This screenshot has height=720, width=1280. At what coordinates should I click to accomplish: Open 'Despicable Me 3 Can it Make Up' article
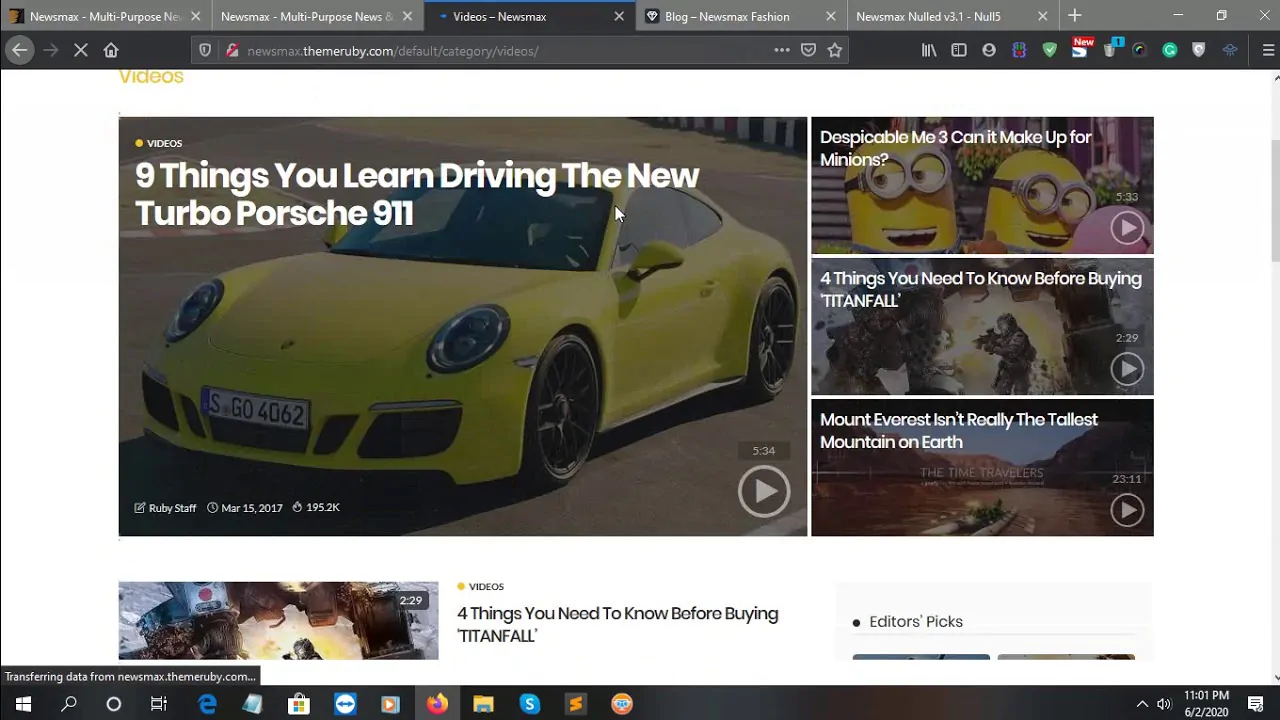[x=956, y=148]
